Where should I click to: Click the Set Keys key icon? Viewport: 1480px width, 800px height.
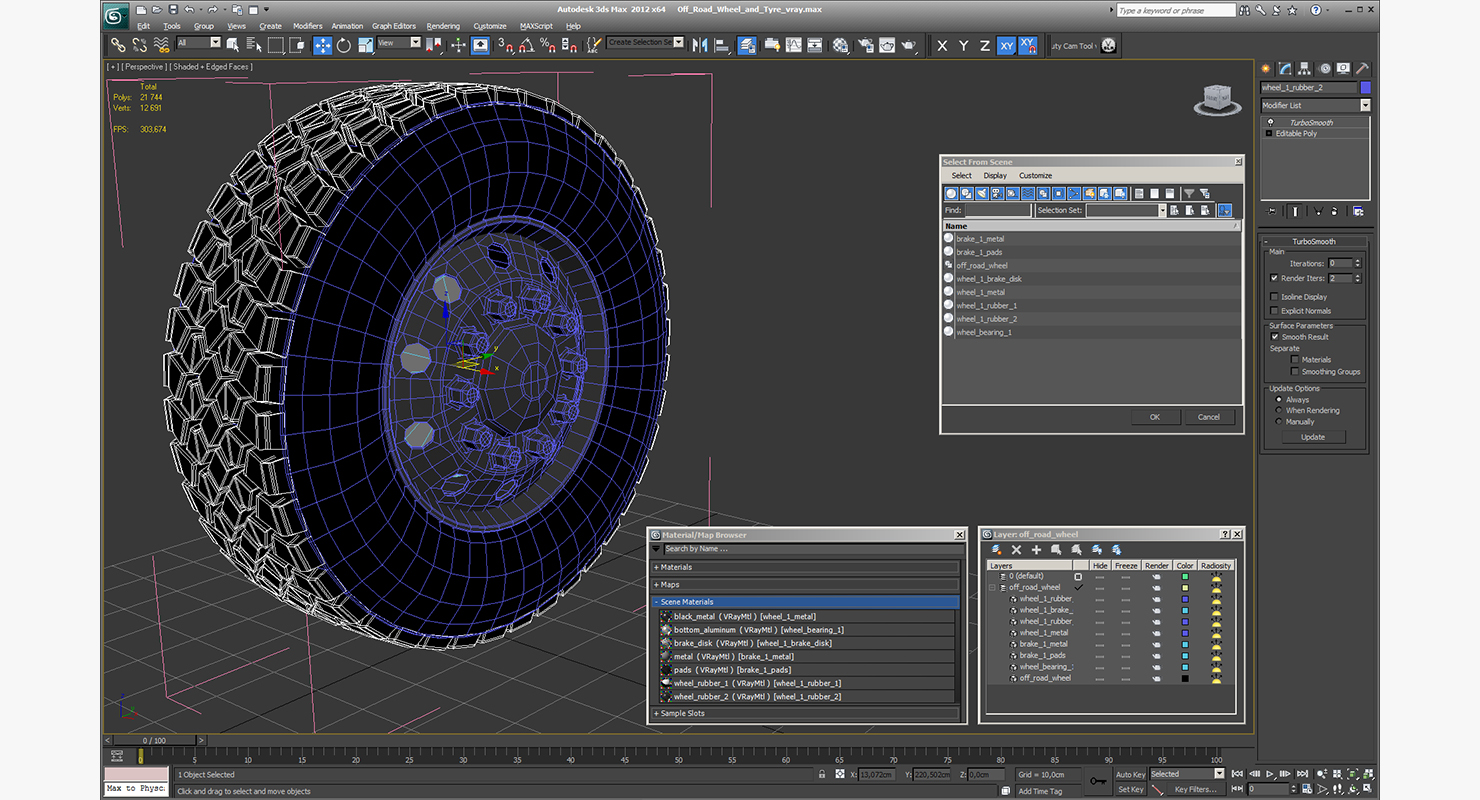click(1098, 781)
